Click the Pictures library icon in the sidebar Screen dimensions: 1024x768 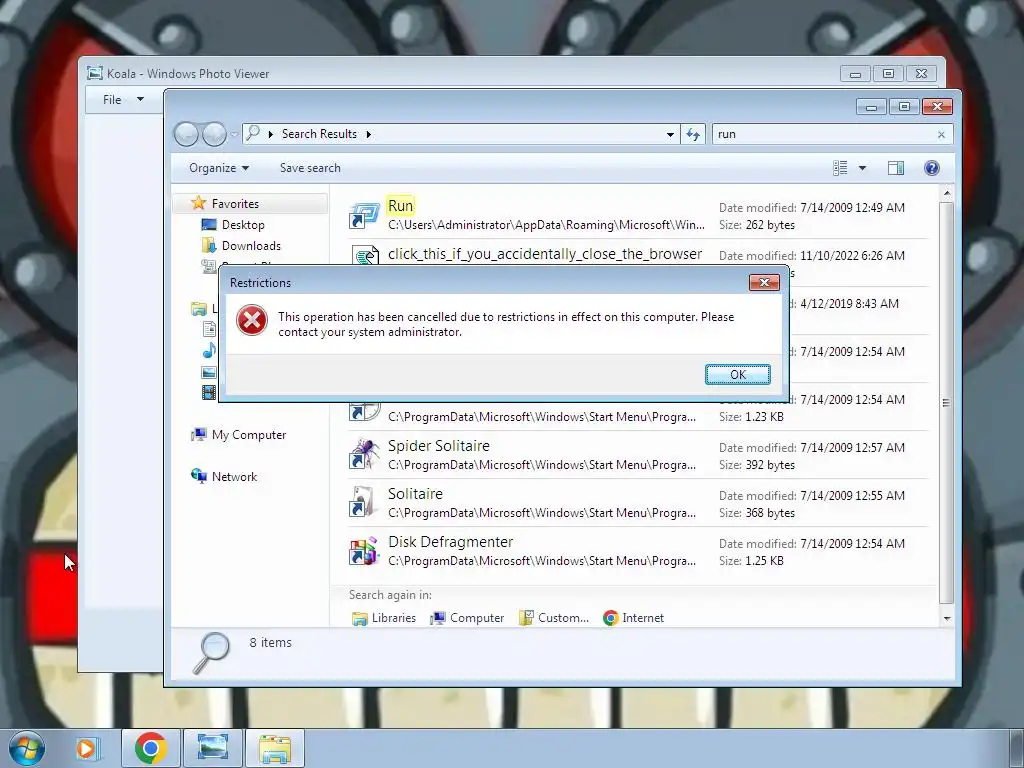[x=209, y=372]
